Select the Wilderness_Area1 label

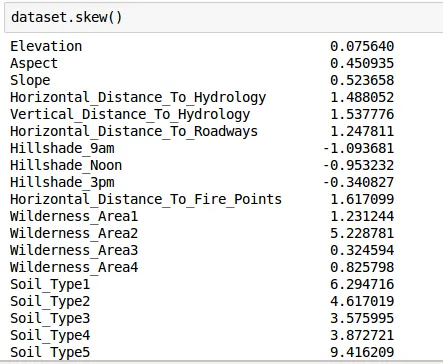74,216
